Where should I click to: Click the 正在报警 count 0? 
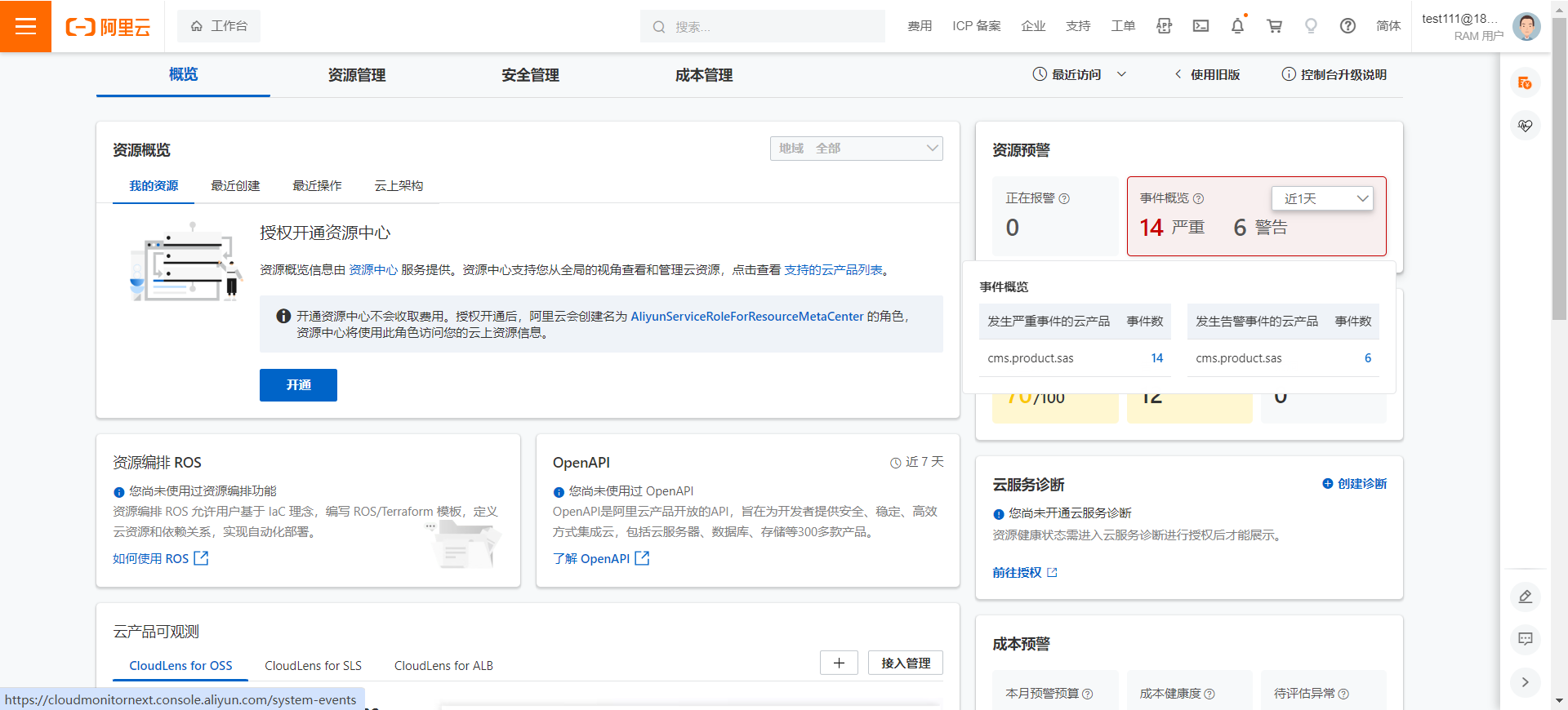[1013, 228]
